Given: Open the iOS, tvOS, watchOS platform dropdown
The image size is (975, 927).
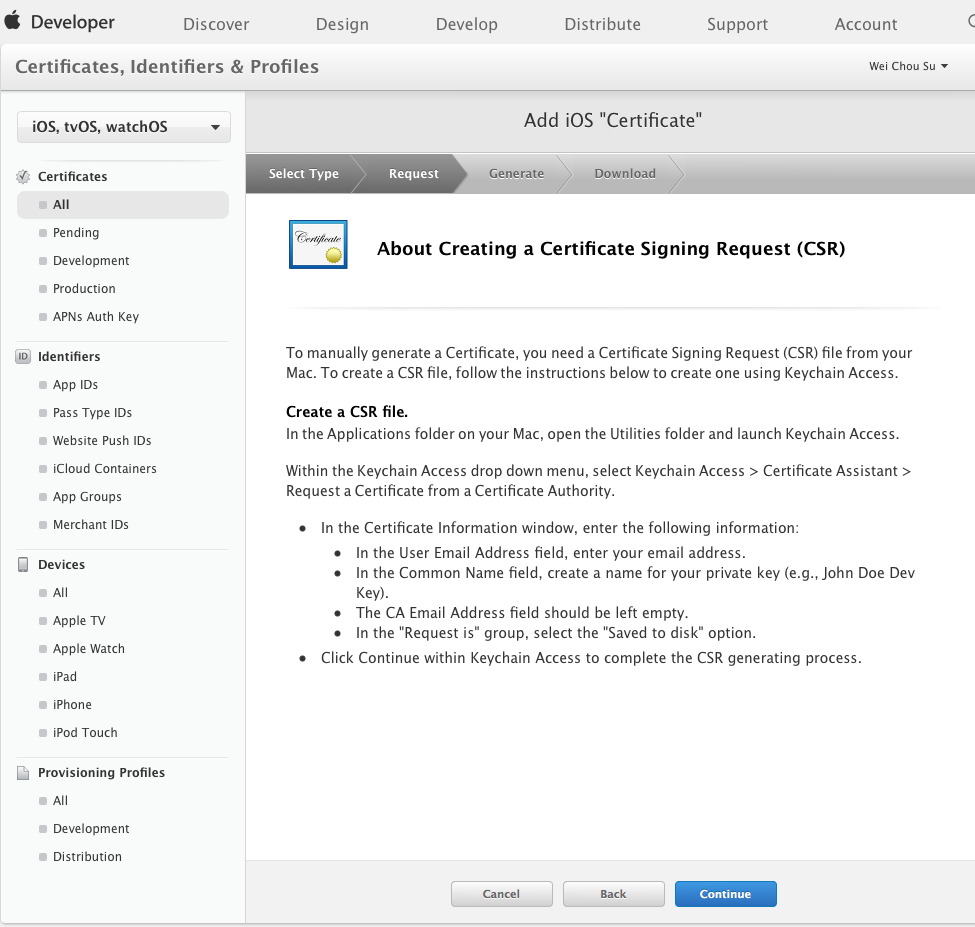Looking at the screenshot, I should [x=124, y=127].
